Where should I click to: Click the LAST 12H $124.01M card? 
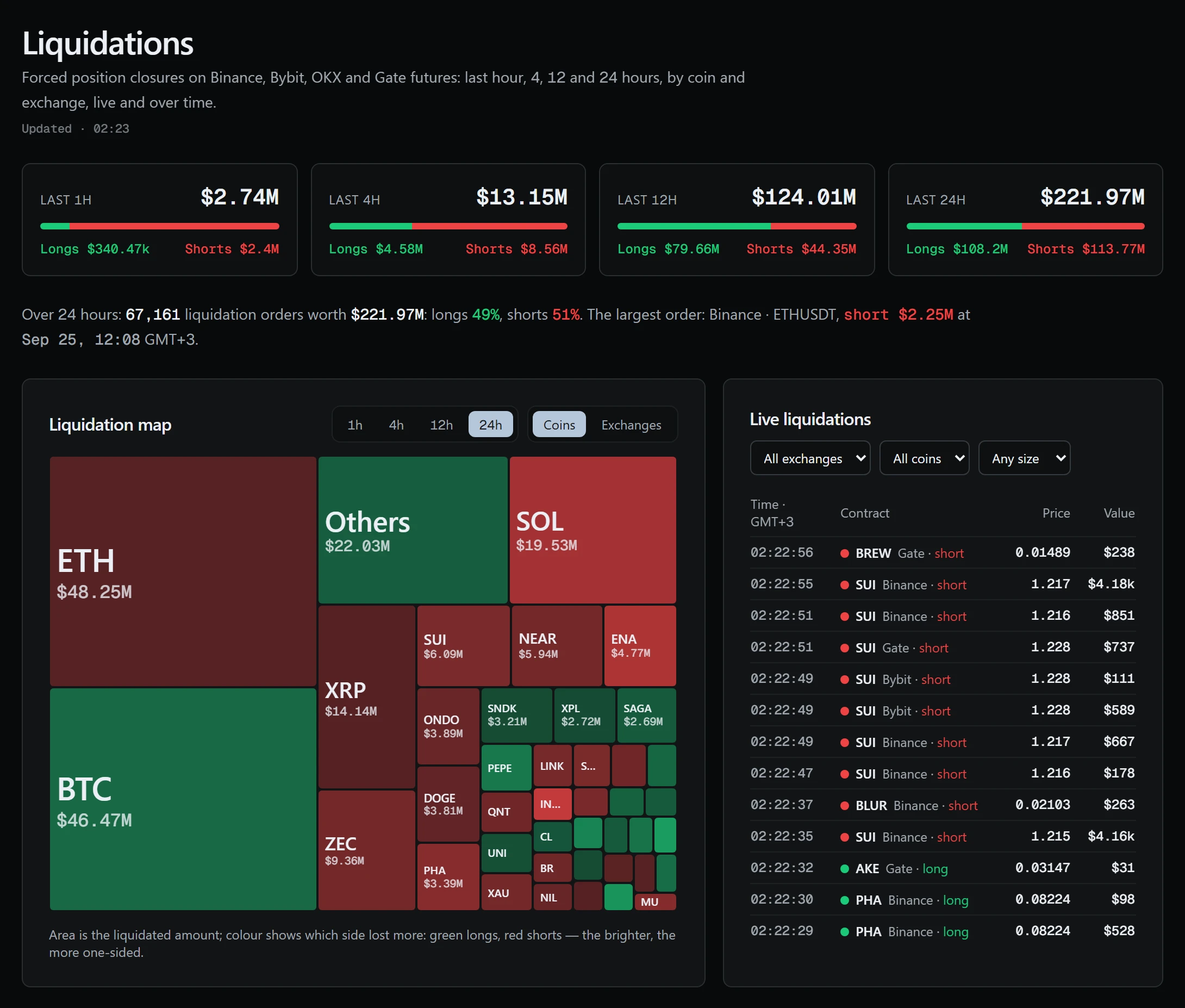click(x=737, y=220)
